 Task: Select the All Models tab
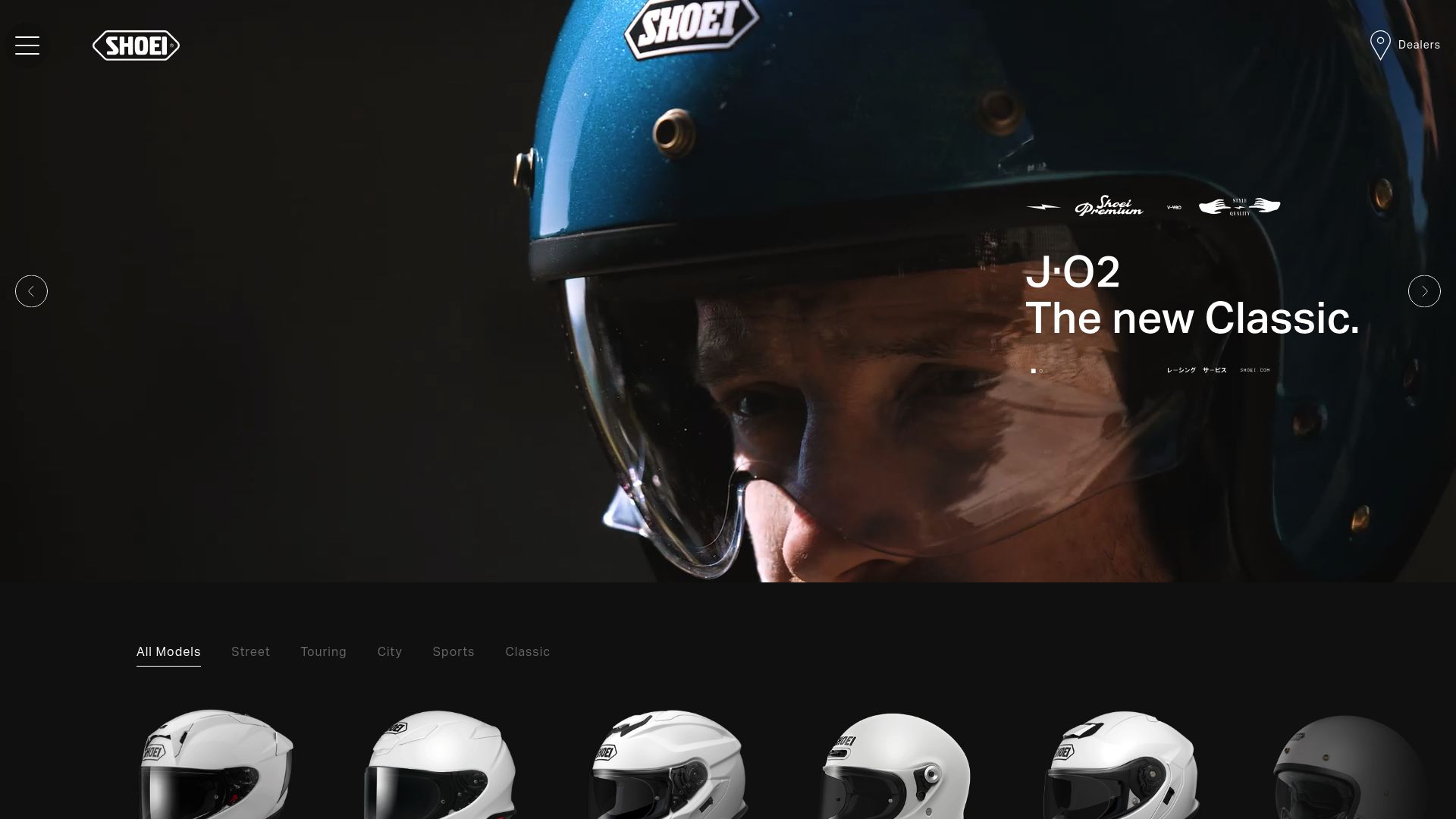pos(168,652)
